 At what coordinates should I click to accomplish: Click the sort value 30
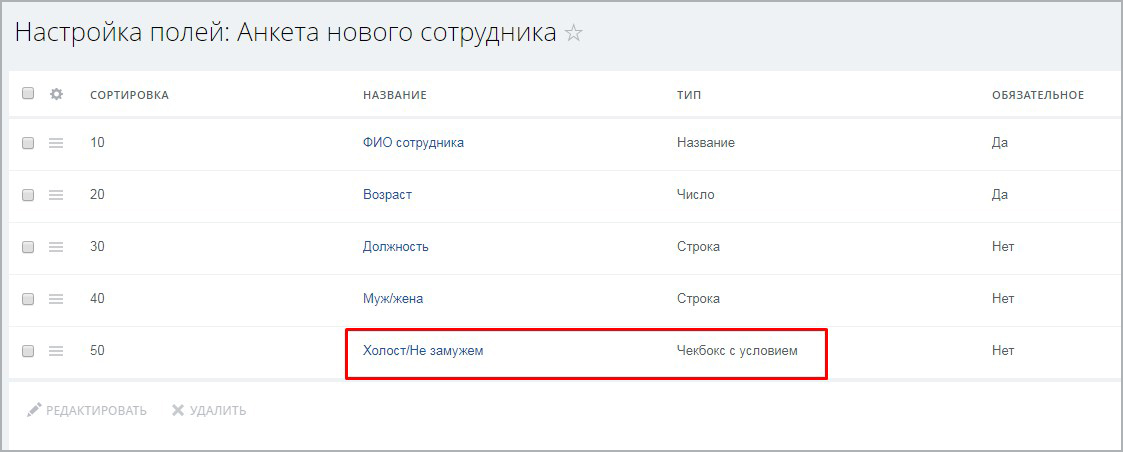tap(97, 247)
